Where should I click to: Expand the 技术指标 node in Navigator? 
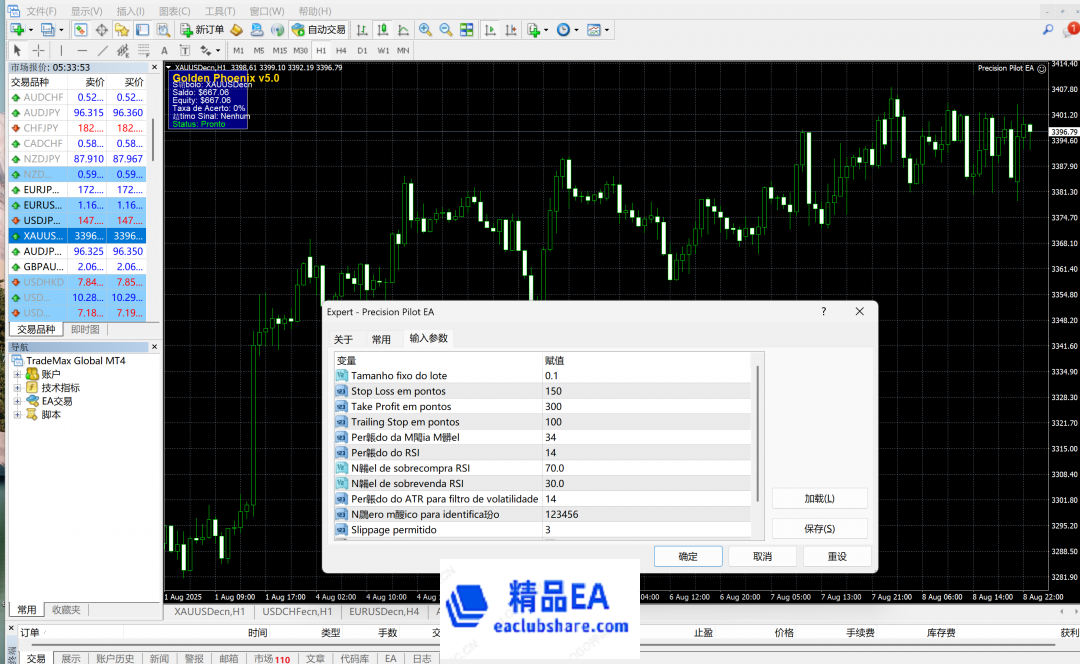pyautogui.click(x=17, y=388)
